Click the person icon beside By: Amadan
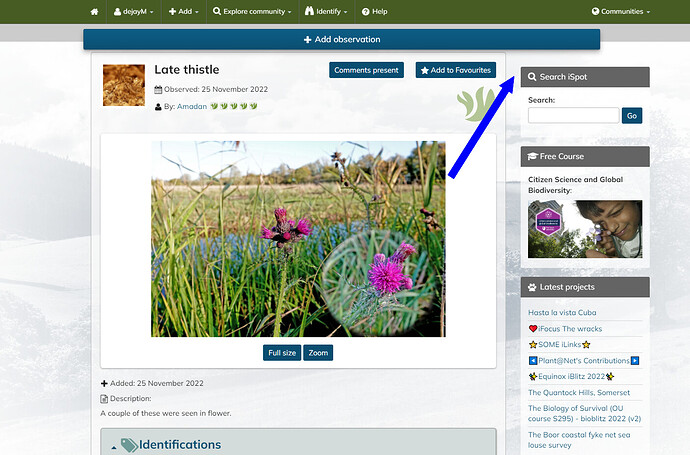Screen dimensions: 690x455 tap(158, 107)
